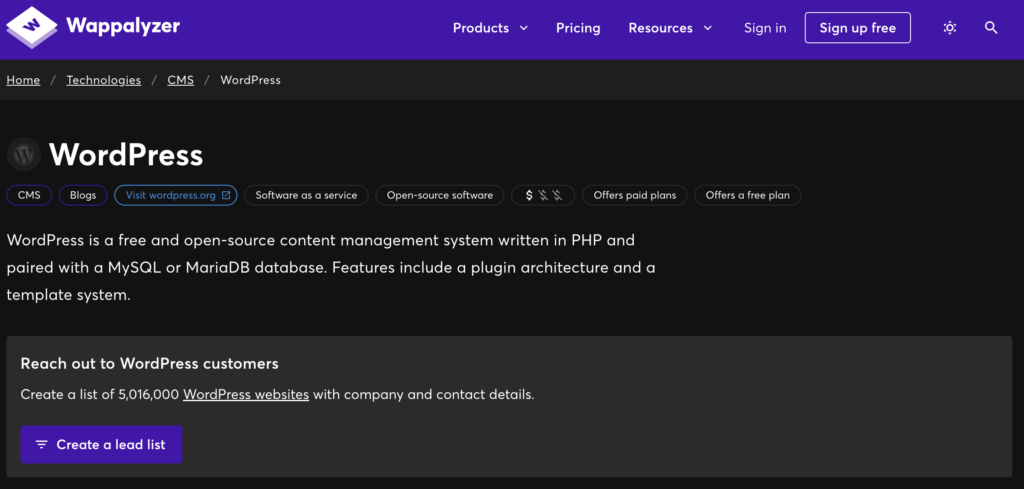Viewport: 1024px width, 489px height.
Task: Click the Visit wordpress.org button
Action: pyautogui.click(x=176, y=195)
